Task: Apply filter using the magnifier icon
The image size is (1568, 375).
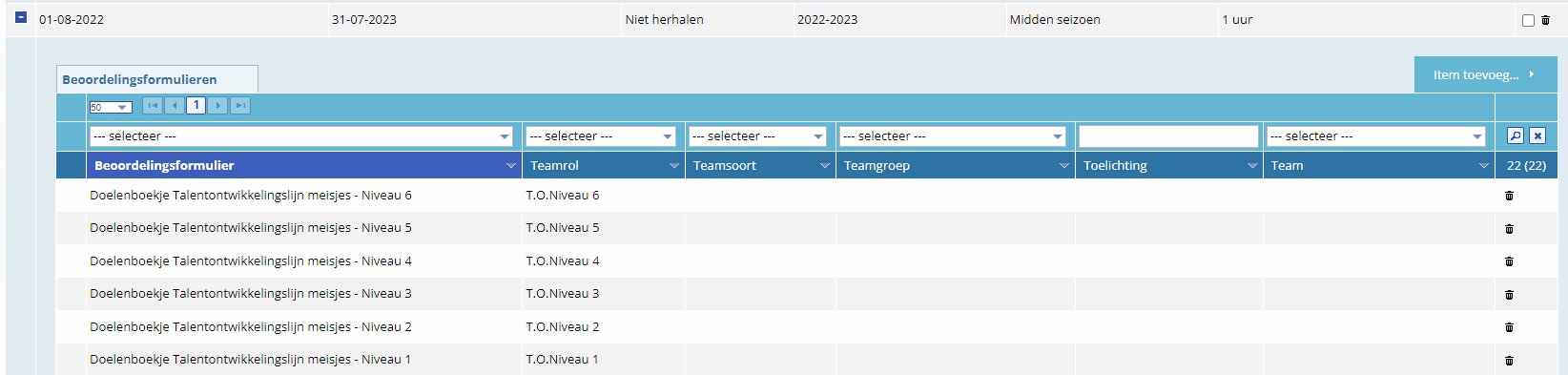Action: [1515, 135]
